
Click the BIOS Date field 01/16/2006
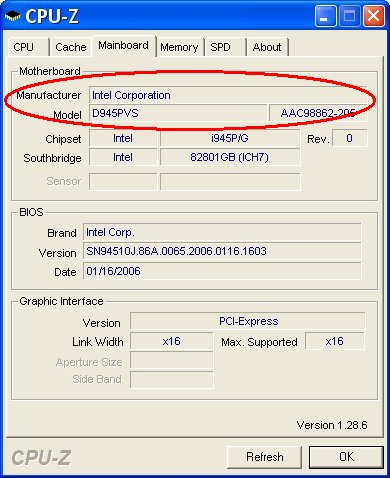(x=222, y=271)
